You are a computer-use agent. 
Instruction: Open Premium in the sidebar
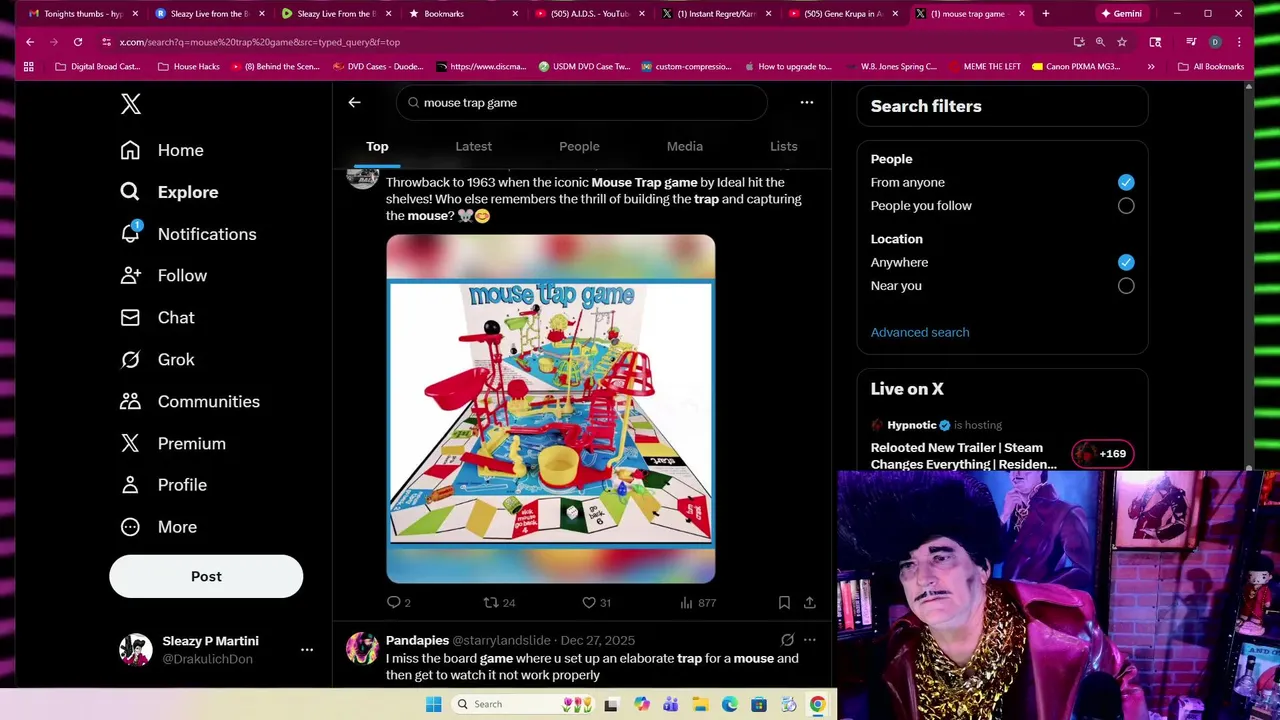172,444
